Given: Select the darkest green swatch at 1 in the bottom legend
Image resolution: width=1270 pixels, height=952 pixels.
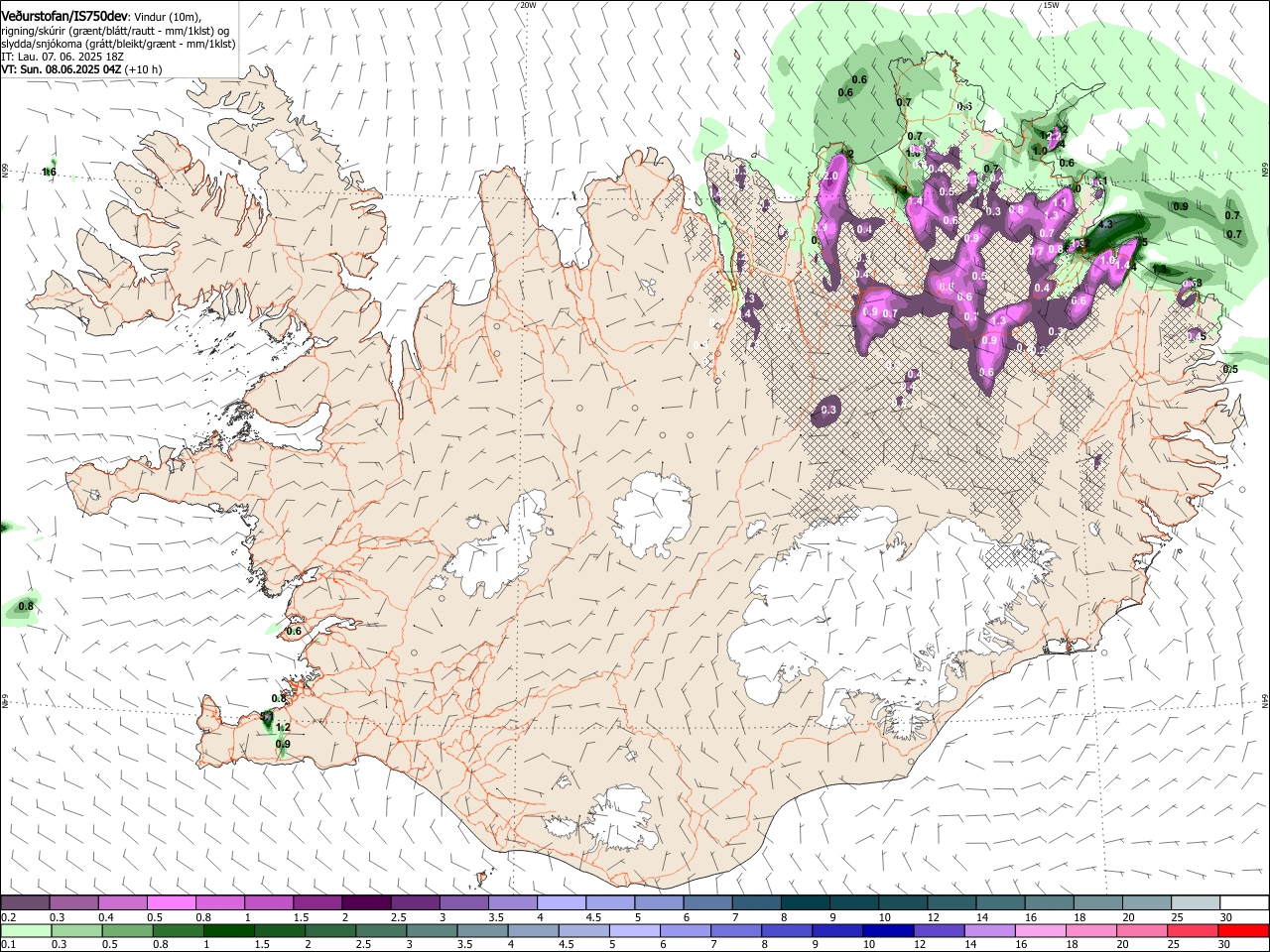Looking at the screenshot, I should [227, 931].
